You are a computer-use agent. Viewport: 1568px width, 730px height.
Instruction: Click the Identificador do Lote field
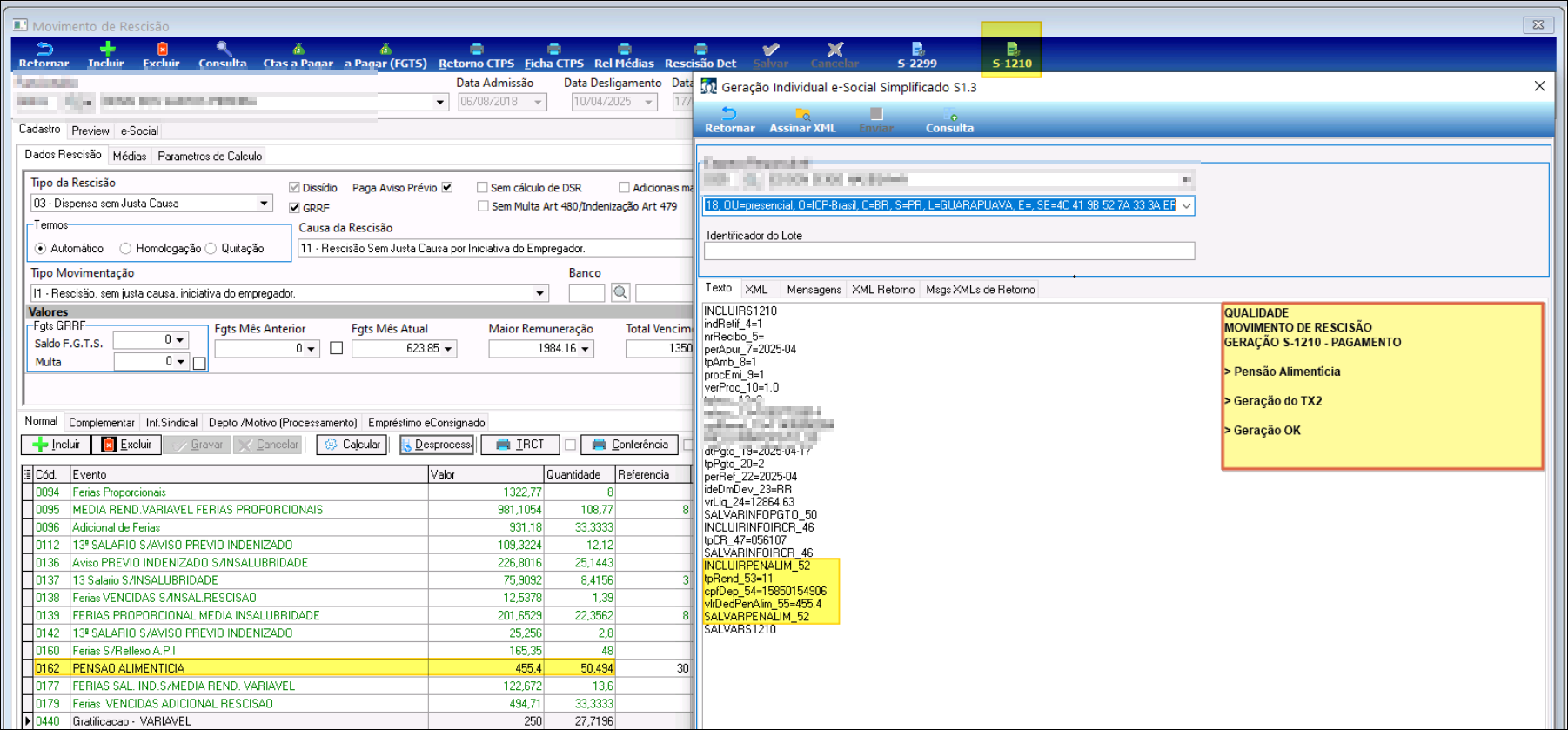coord(948,251)
